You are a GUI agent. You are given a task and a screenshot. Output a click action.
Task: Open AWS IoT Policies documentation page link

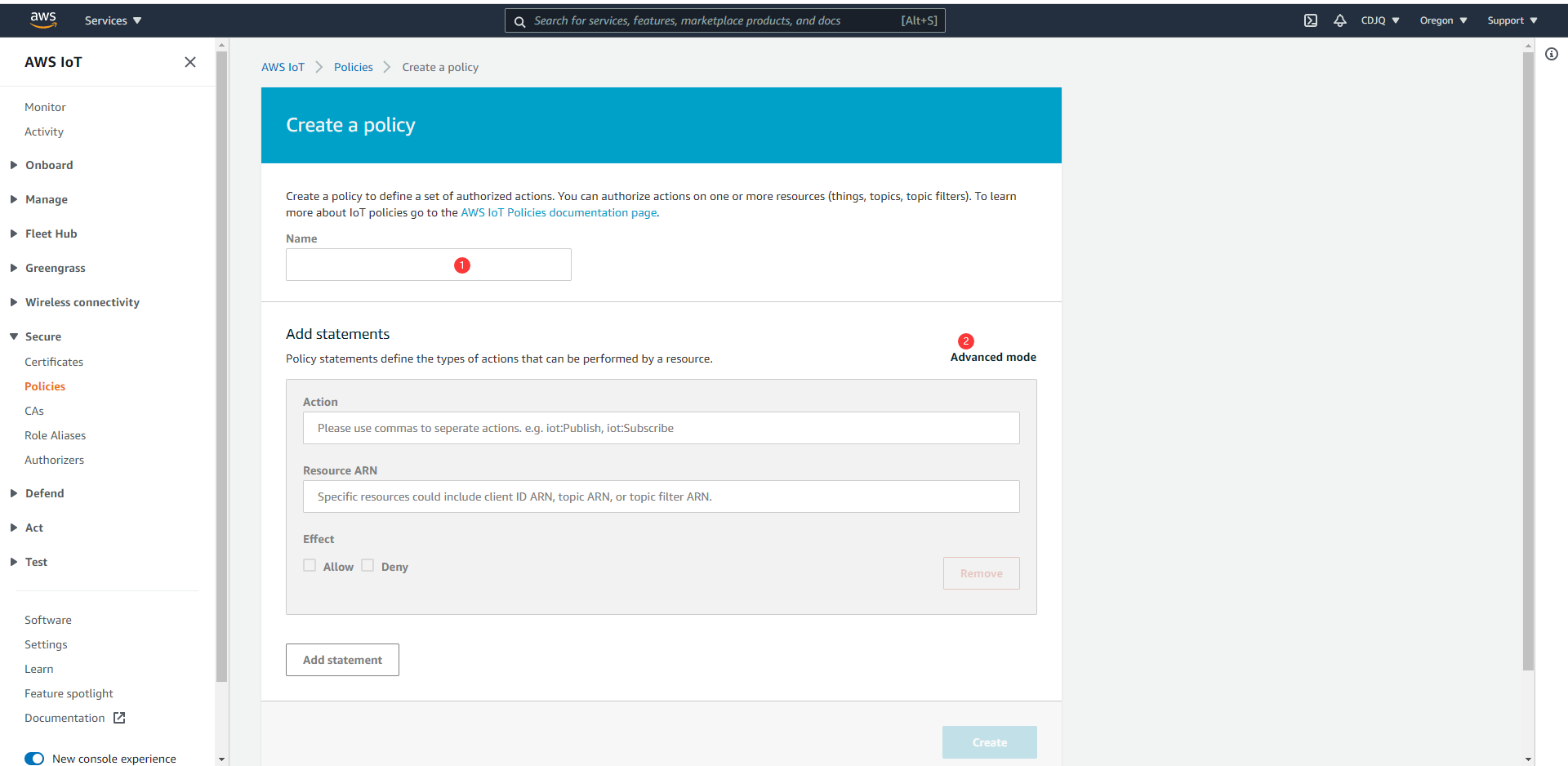559,212
